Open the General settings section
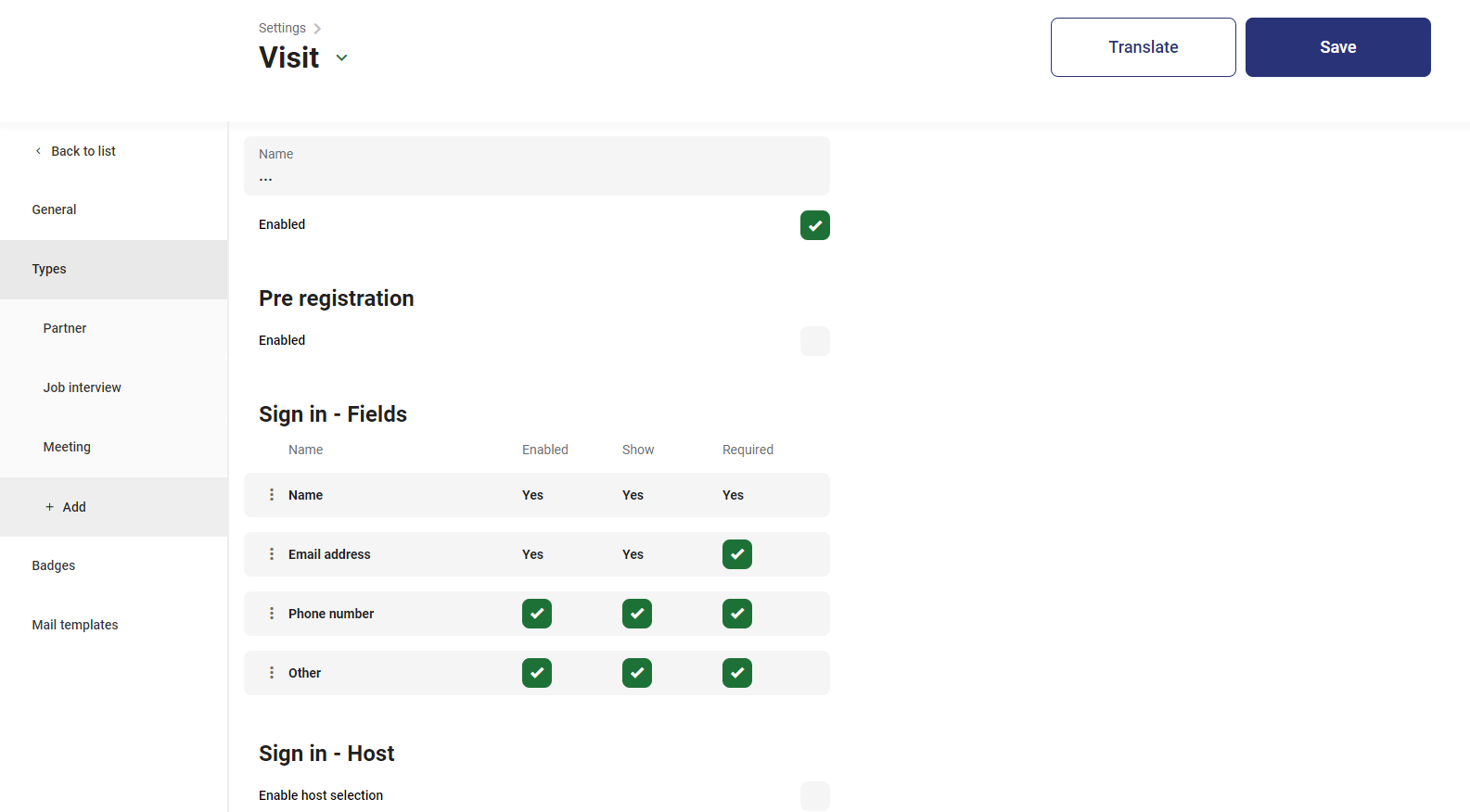 (x=55, y=209)
